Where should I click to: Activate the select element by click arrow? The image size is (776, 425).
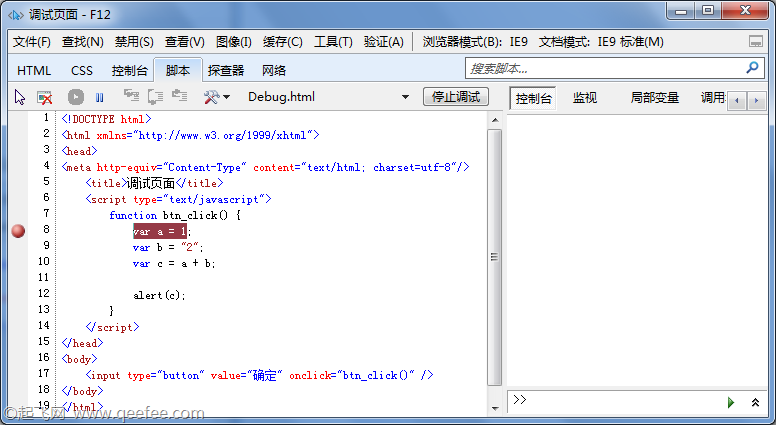click(20, 97)
